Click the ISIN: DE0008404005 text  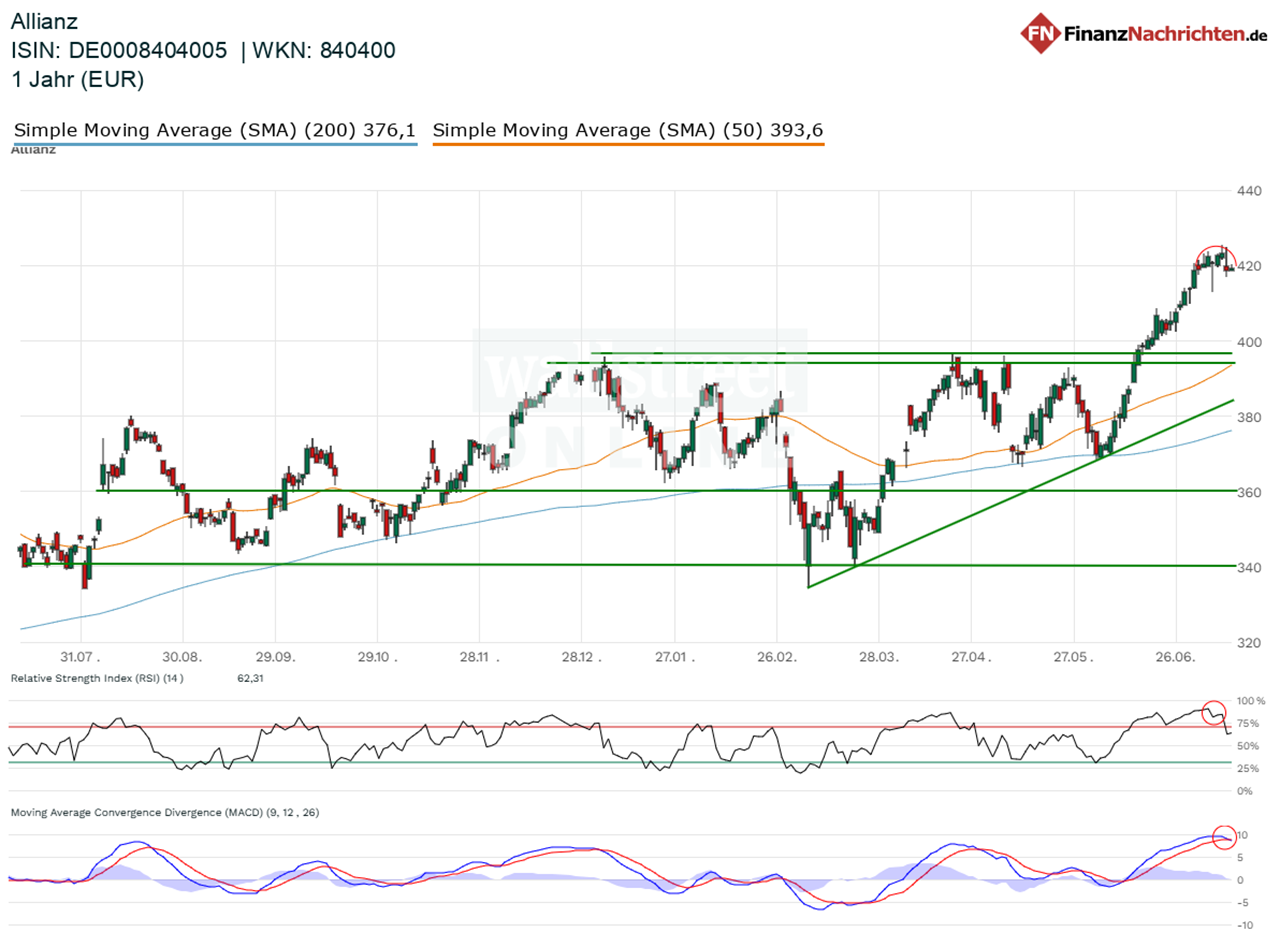coord(119,50)
